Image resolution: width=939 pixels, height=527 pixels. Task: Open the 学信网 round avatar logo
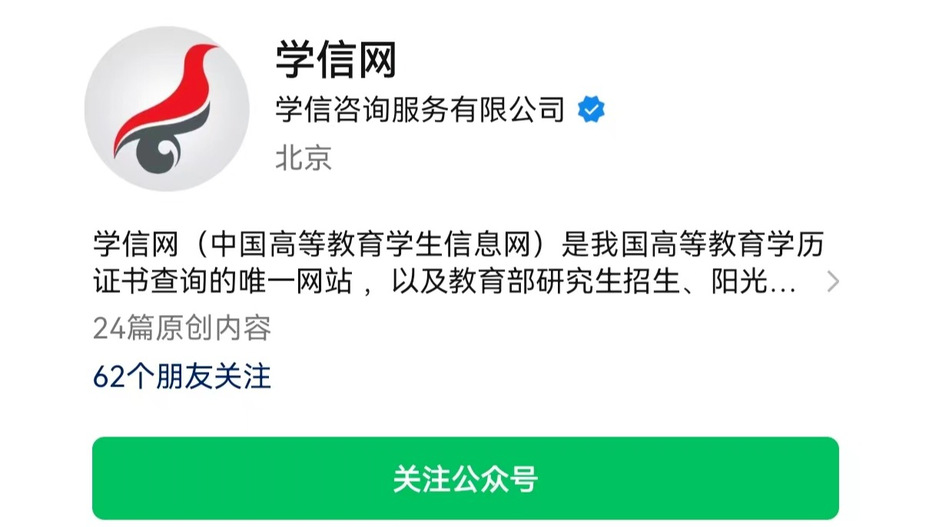tap(167, 108)
